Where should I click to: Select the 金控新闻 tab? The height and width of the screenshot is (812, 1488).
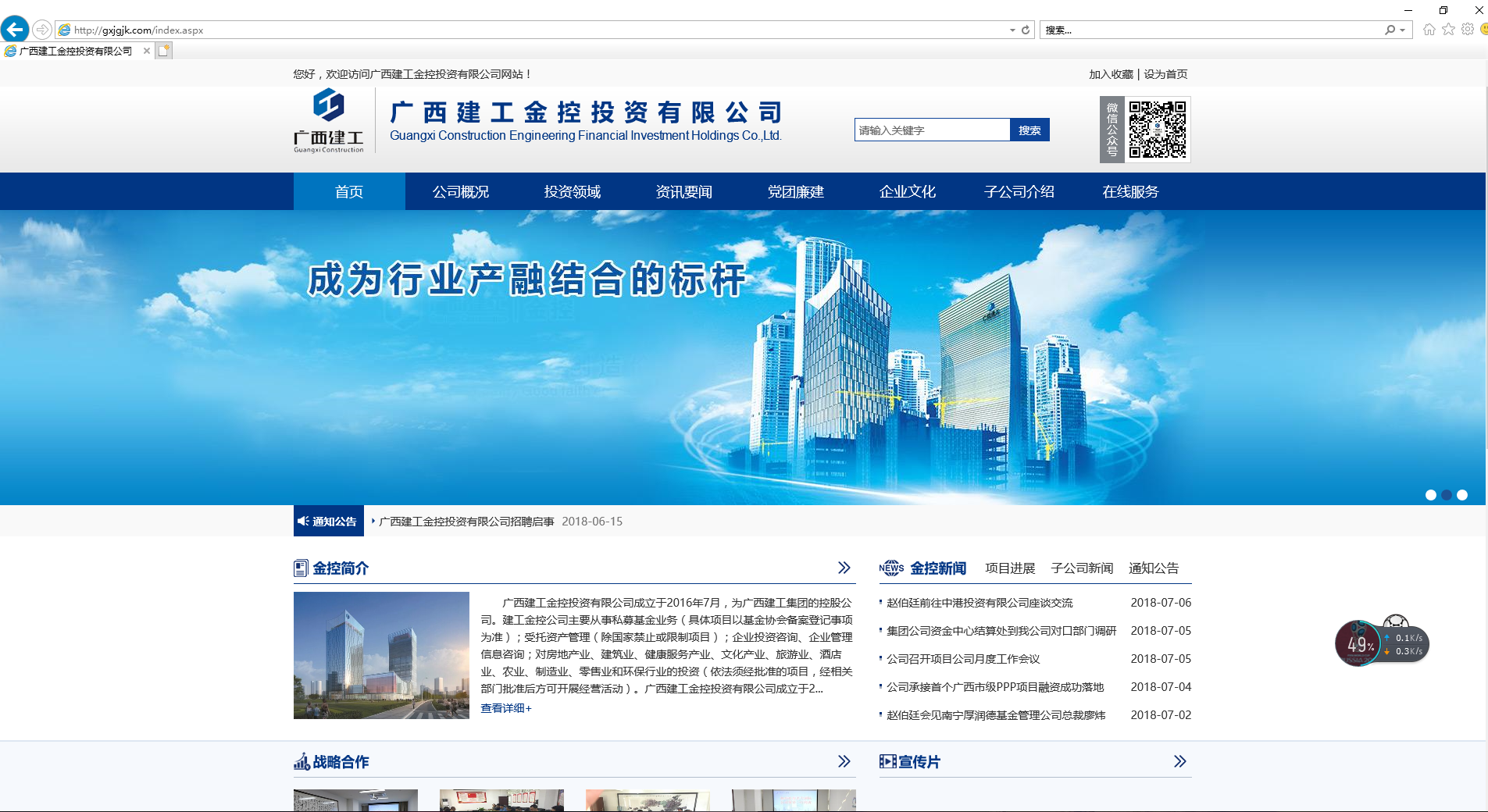(x=938, y=568)
